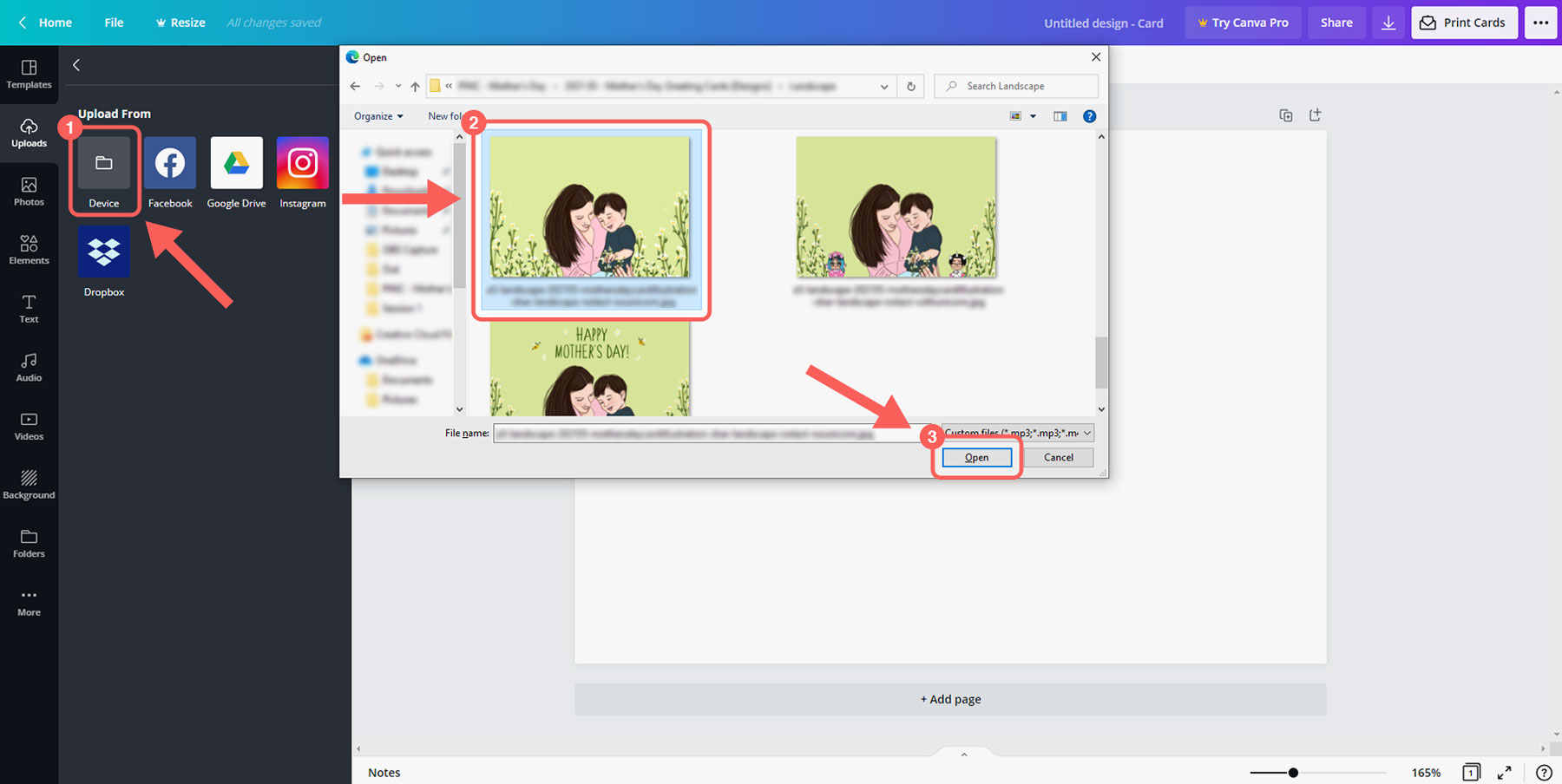Open the File menu
The image size is (1562, 784).
[114, 23]
